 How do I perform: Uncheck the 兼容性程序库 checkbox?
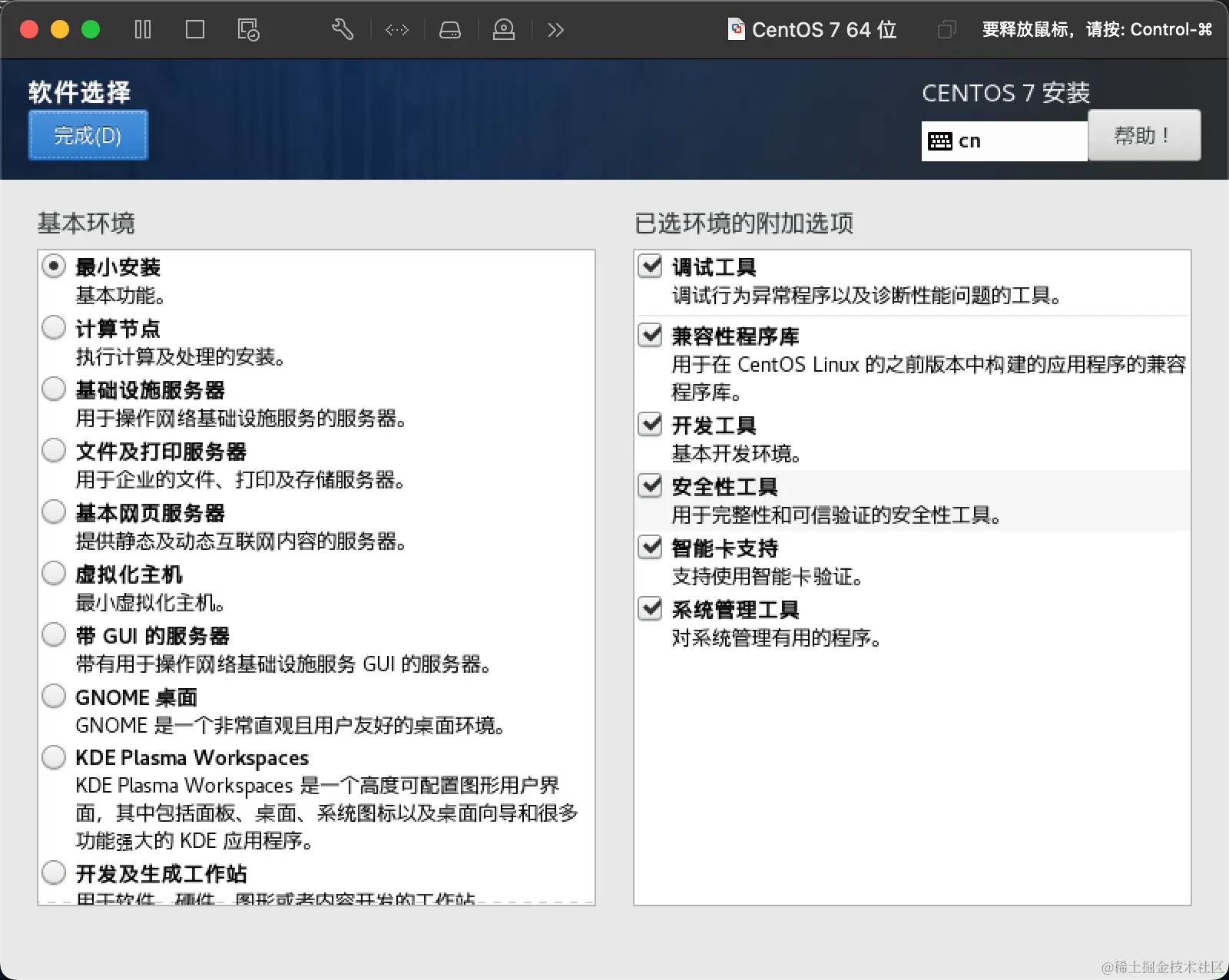[651, 335]
